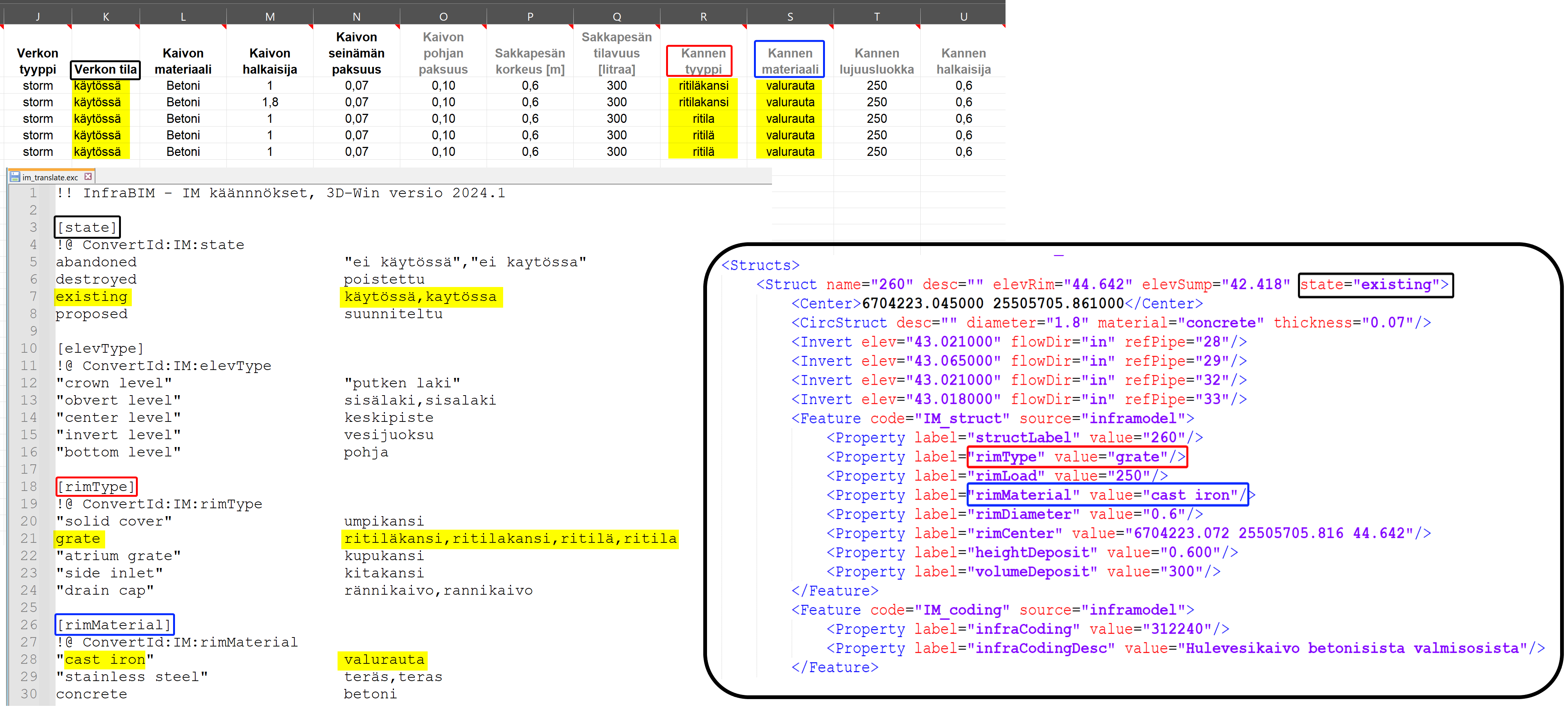Image resolution: width=1568 pixels, height=716 pixels.
Task: Close the im_translate.exc tab
Action: click(88, 177)
